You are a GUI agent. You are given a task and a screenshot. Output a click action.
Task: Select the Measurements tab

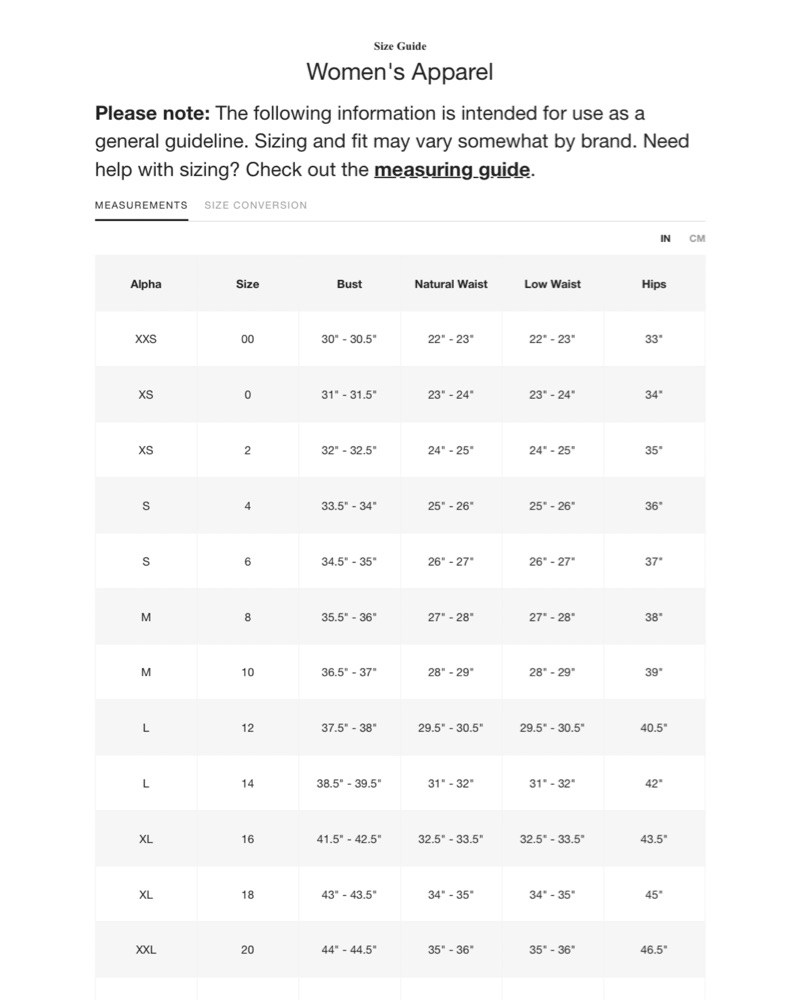click(x=142, y=205)
